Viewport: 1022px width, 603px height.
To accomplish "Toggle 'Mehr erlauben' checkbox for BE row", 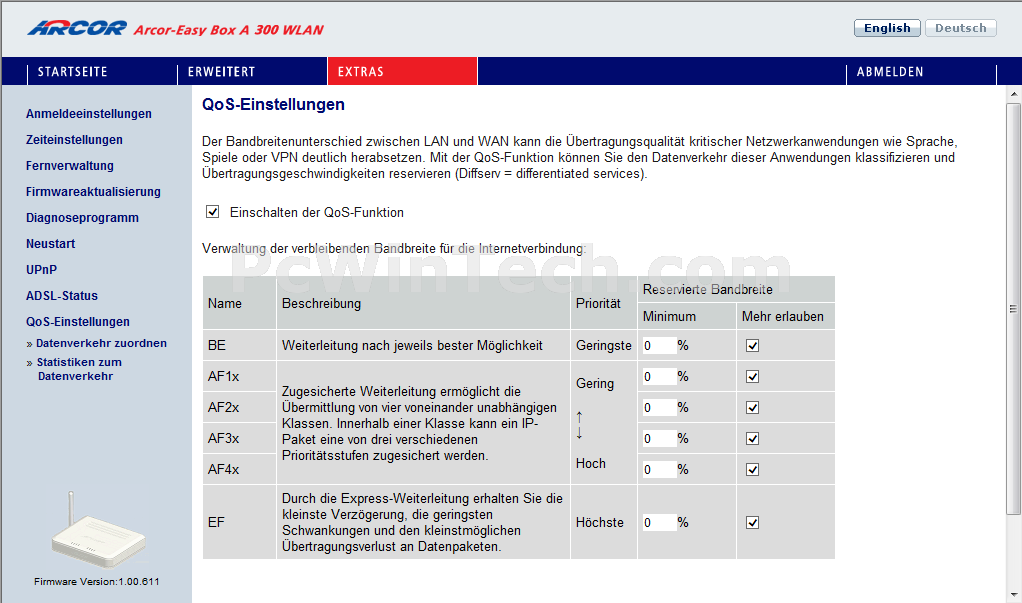I will pos(752,346).
